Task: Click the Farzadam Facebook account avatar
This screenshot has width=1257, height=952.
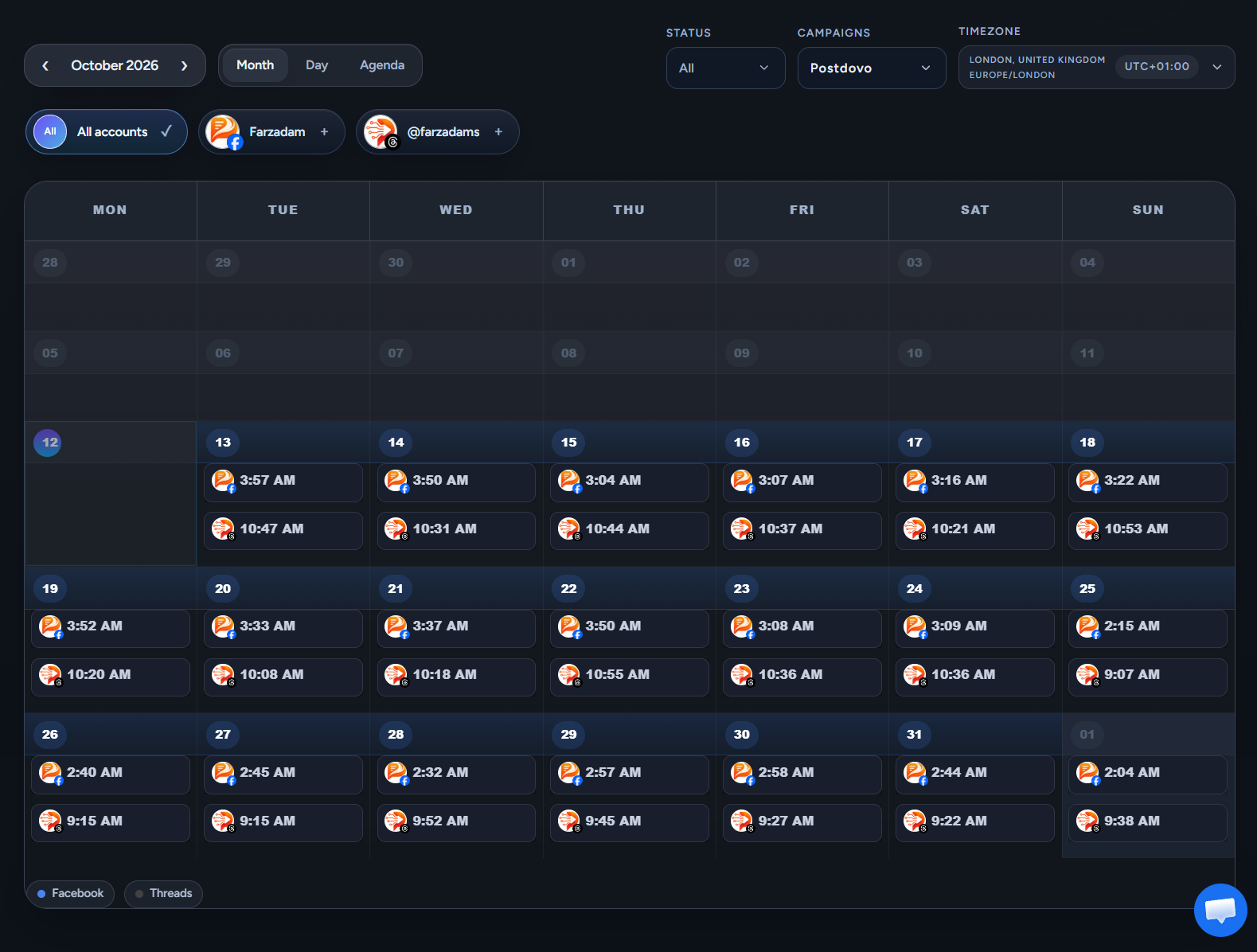Action: pos(222,131)
